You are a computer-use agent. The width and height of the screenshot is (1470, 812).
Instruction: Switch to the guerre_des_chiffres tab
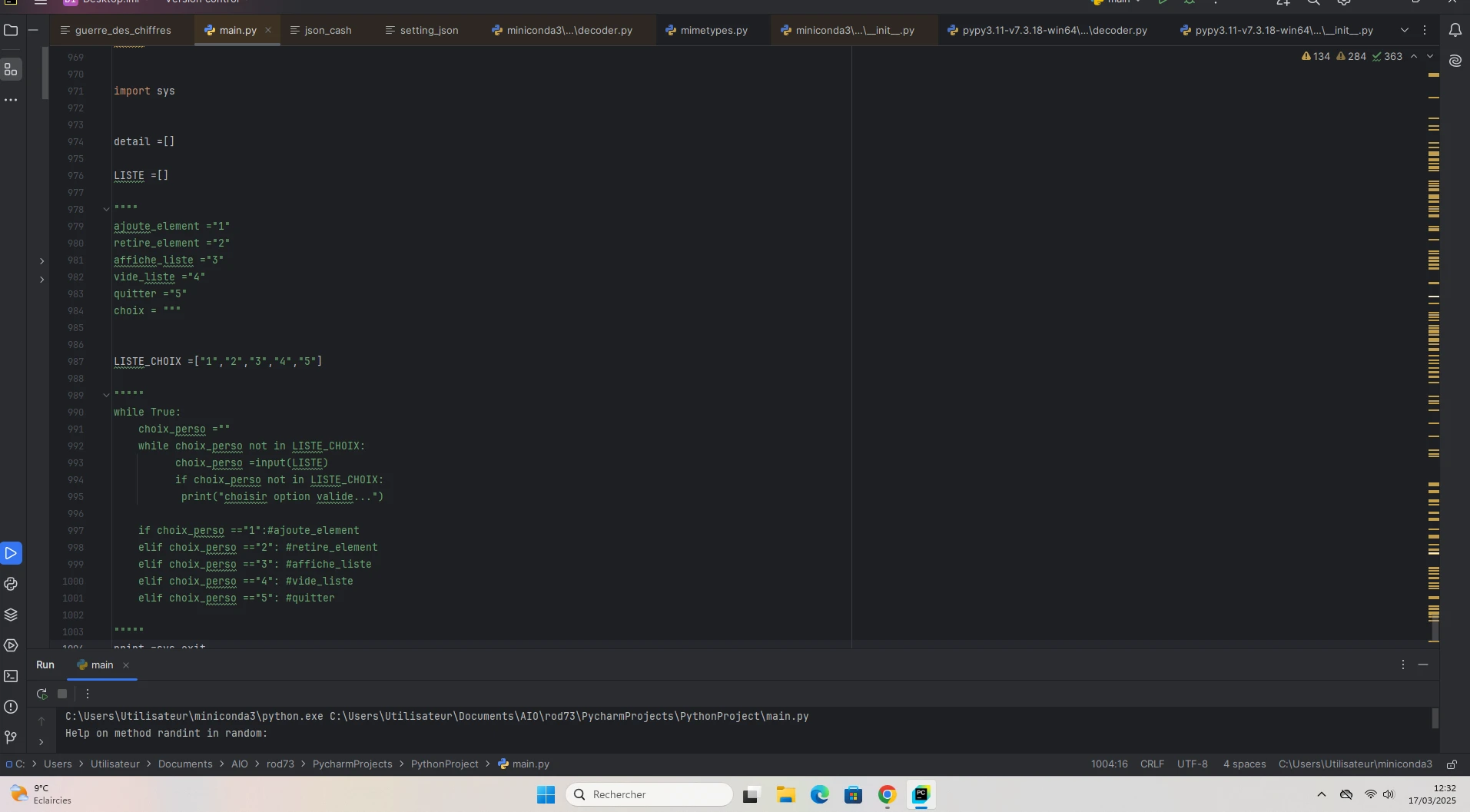point(122,31)
